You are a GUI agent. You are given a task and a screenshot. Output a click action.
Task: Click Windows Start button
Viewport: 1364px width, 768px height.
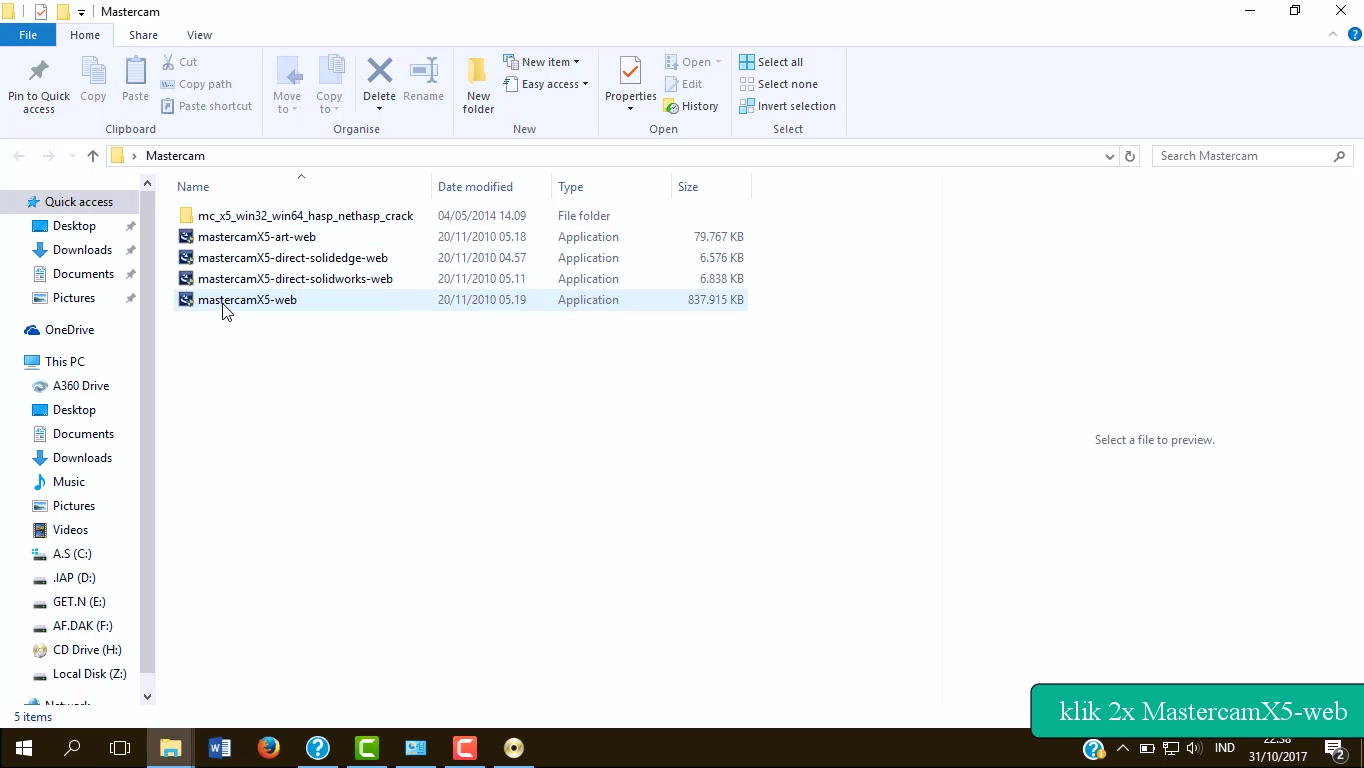click(24, 747)
